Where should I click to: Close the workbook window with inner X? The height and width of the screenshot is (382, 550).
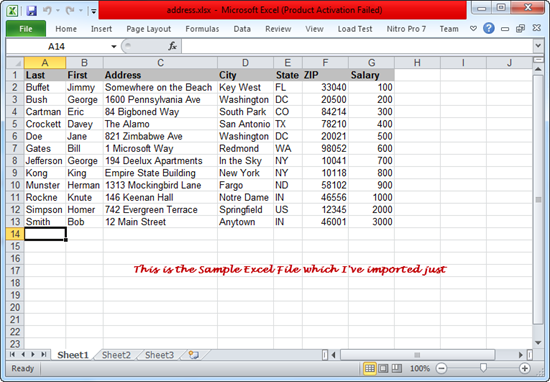coord(537,28)
